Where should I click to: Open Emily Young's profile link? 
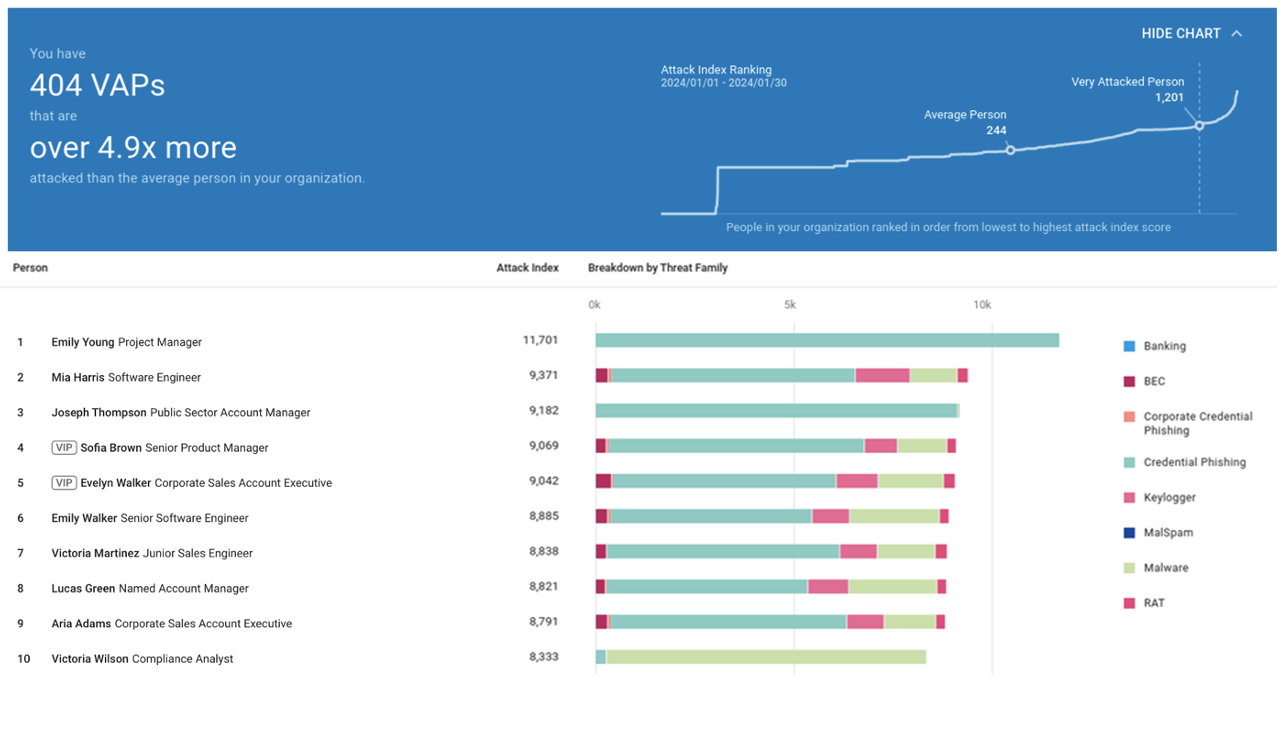pos(83,342)
